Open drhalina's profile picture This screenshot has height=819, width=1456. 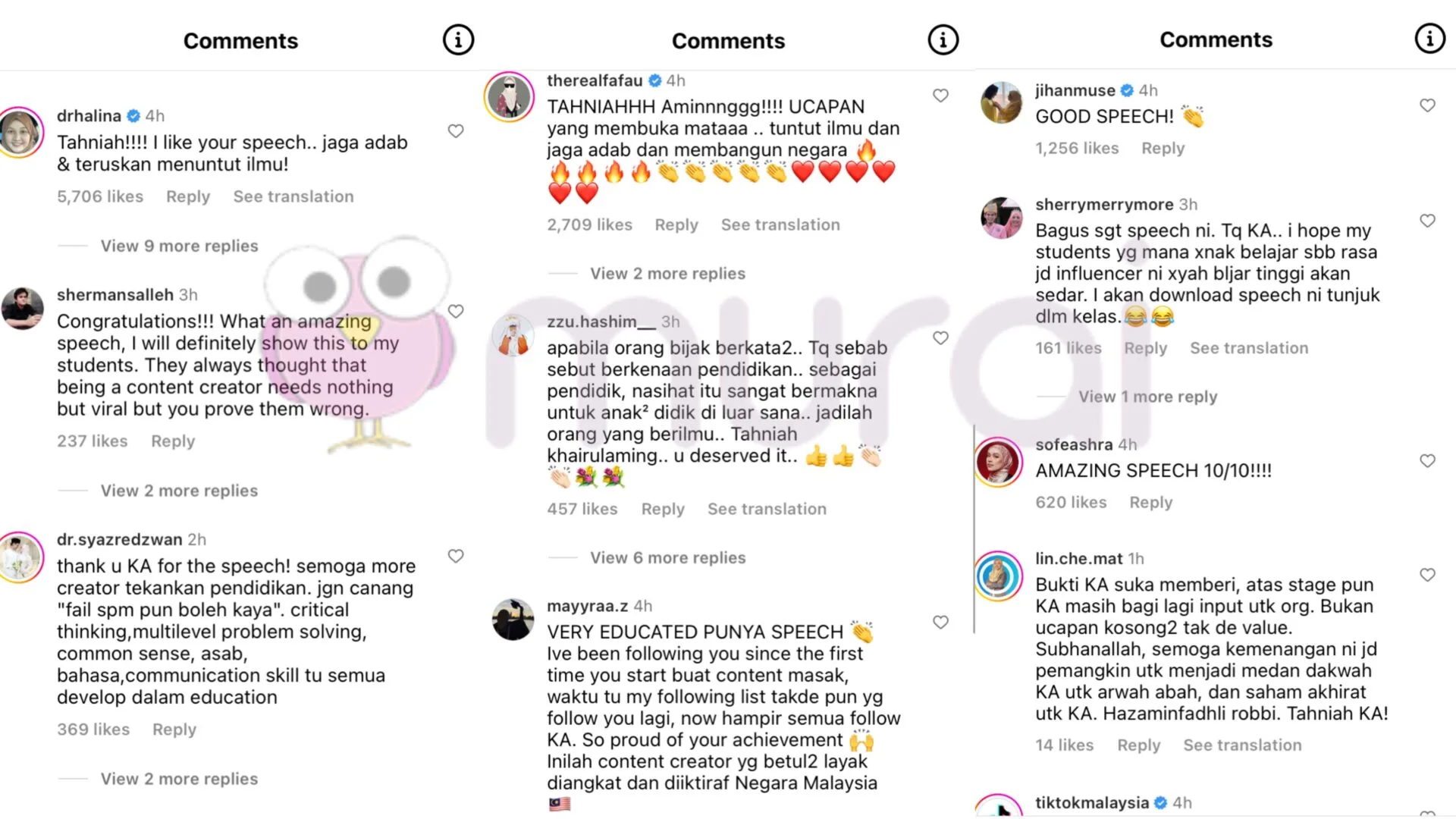coord(20,132)
